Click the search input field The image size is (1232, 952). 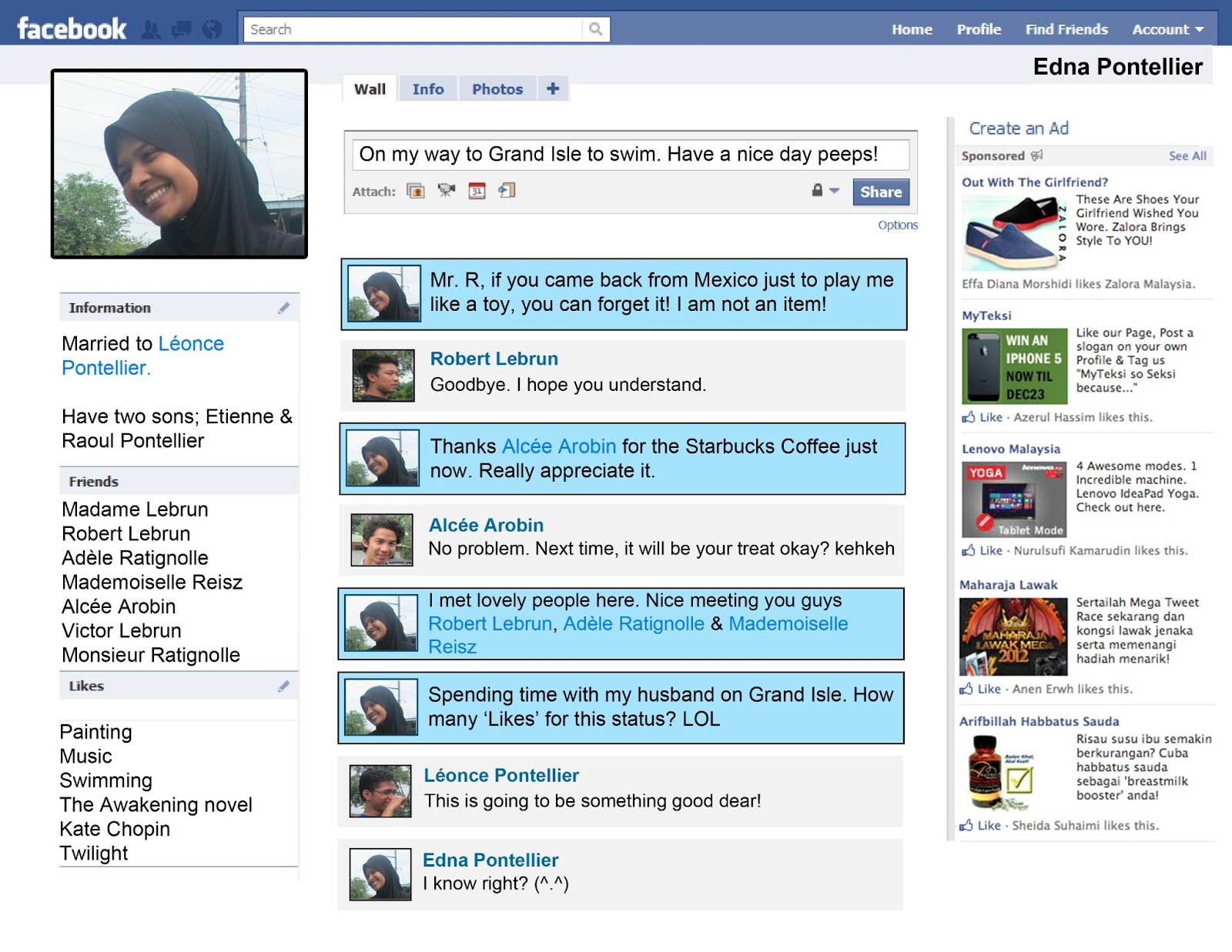pos(413,29)
